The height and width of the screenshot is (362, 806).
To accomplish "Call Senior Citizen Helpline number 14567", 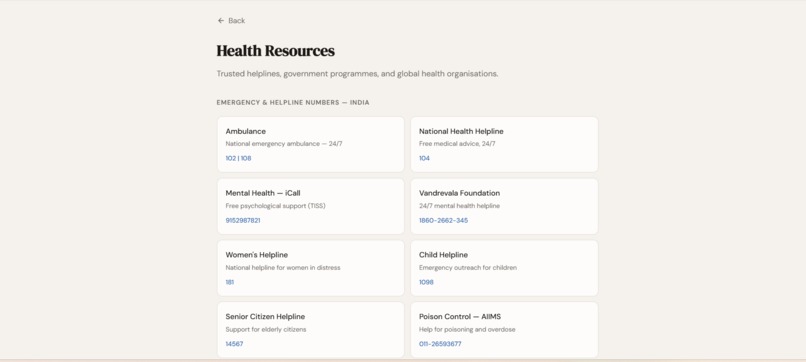I will [234, 343].
